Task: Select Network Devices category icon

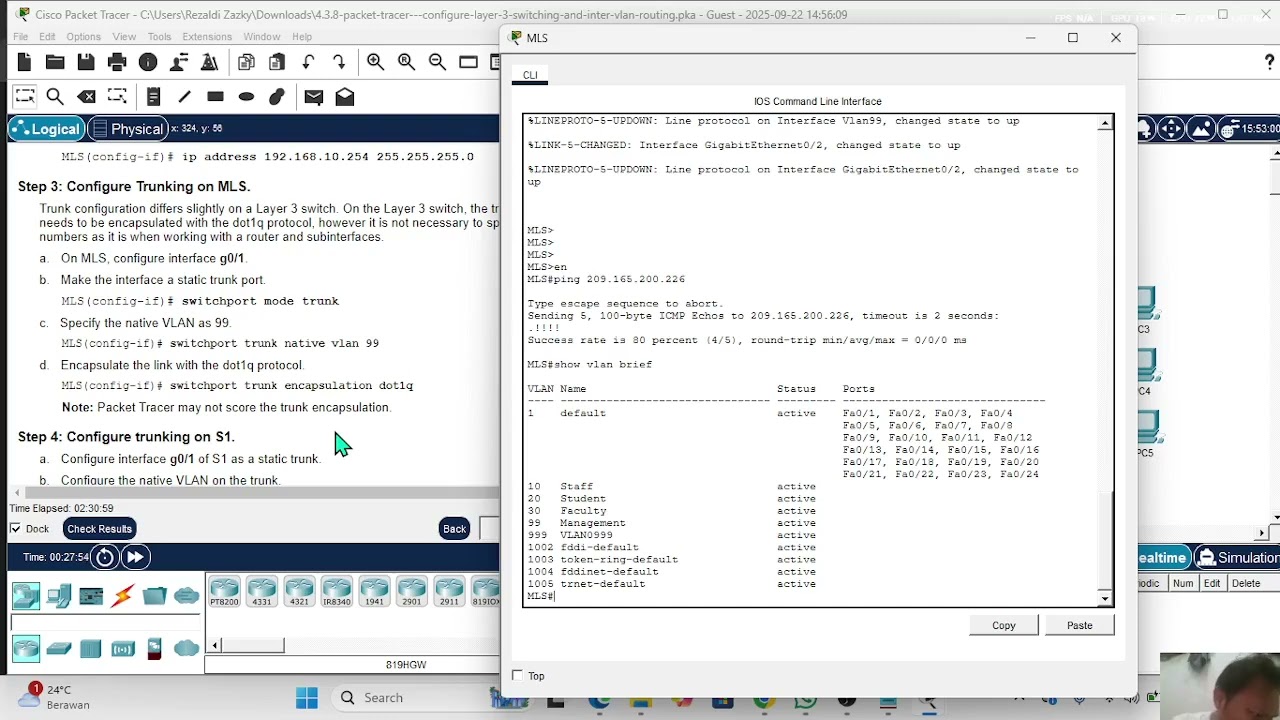Action: (x=26, y=597)
